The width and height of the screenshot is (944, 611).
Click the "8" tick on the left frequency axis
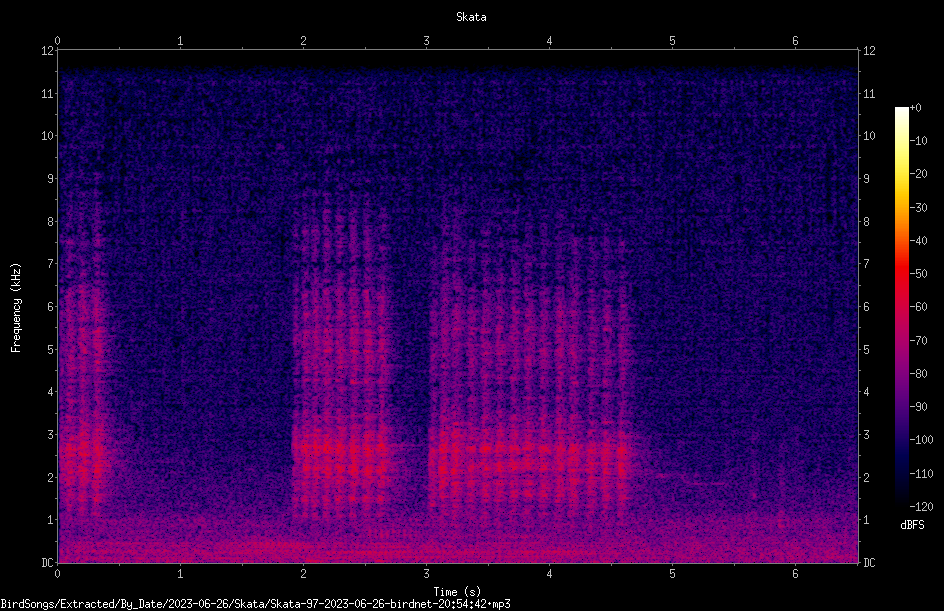tap(50, 222)
